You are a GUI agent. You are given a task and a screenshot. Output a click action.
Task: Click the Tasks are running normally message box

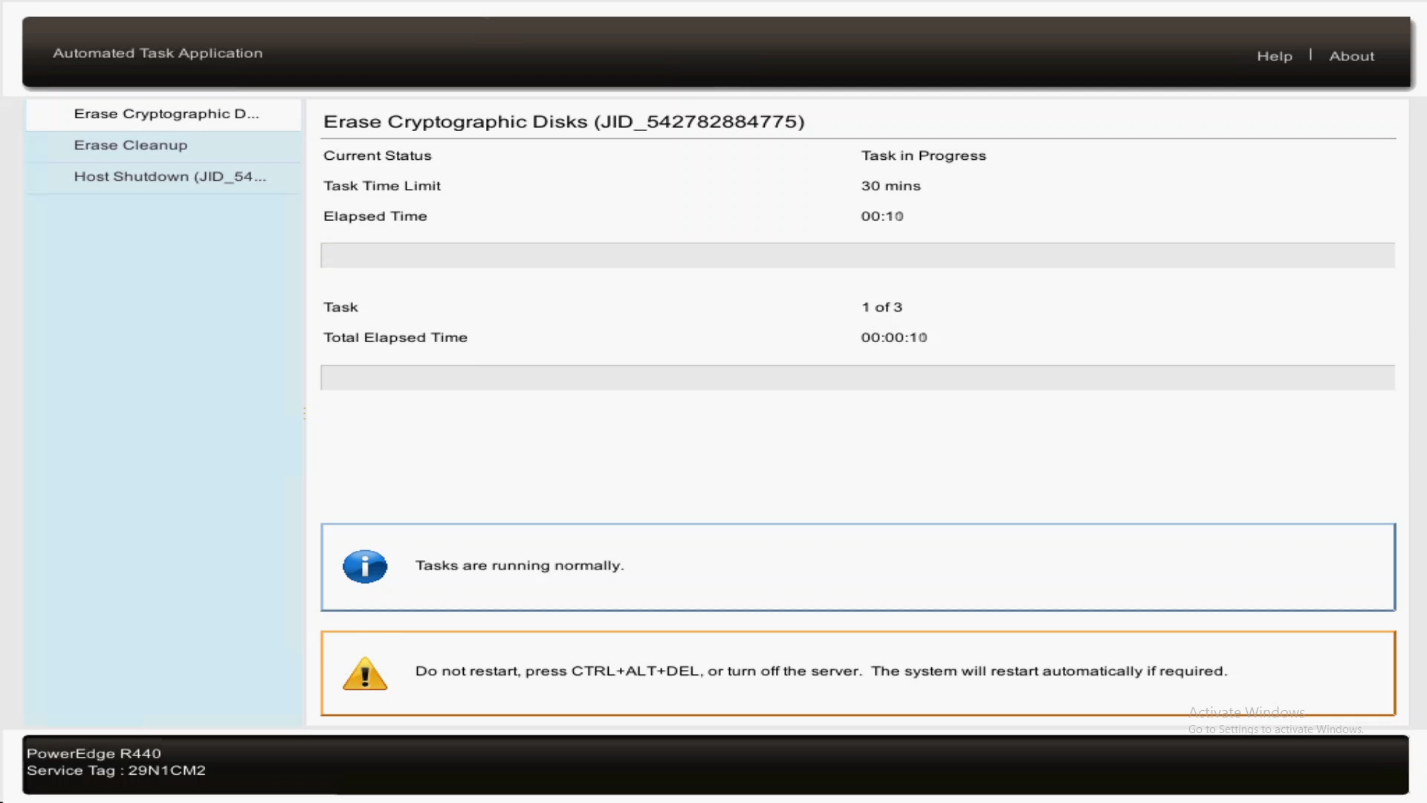coord(857,566)
